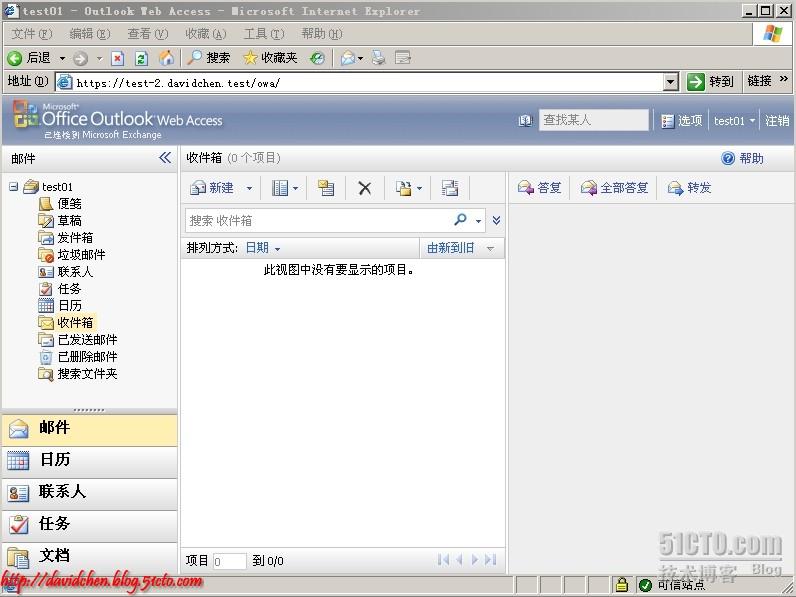Viewport: 796px width, 597px height.
Task: Collapse the test01 mailbox tree node
Action: click(13, 186)
